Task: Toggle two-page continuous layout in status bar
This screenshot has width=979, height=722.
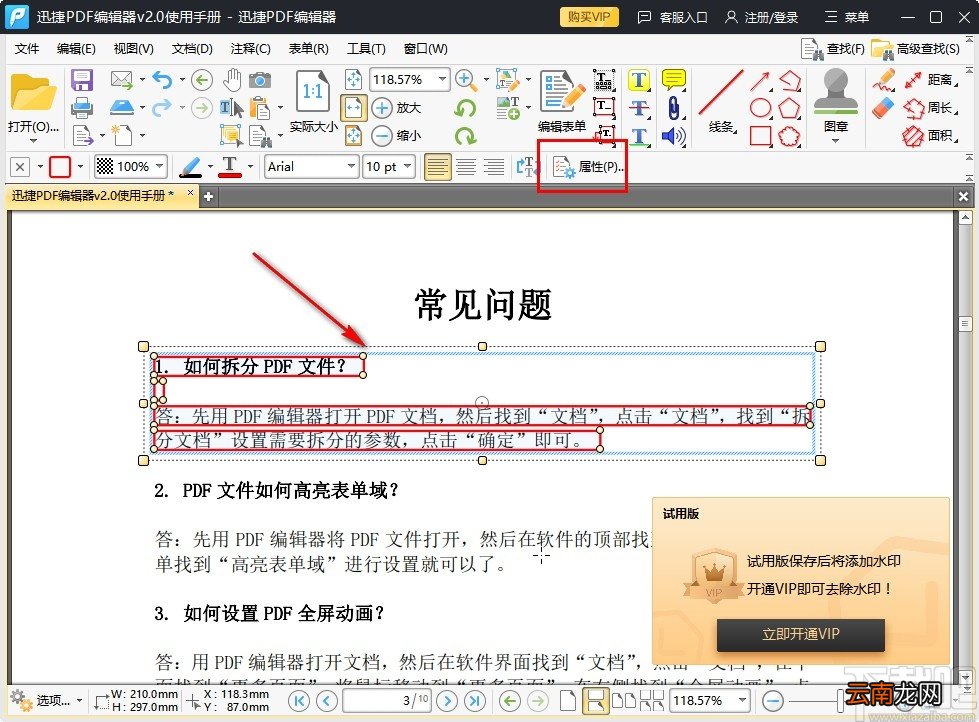Action: [x=651, y=701]
